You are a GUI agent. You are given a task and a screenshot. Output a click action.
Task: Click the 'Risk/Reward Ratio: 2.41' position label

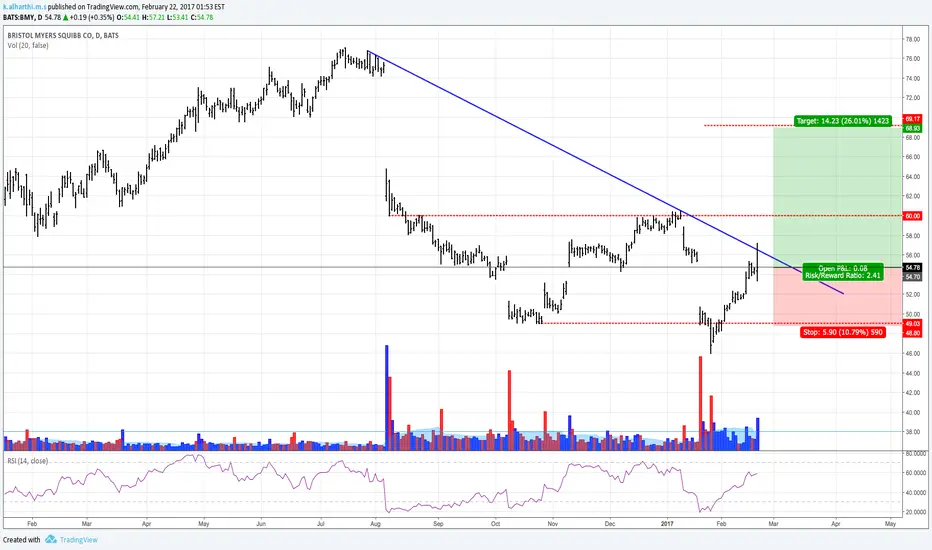click(843, 275)
